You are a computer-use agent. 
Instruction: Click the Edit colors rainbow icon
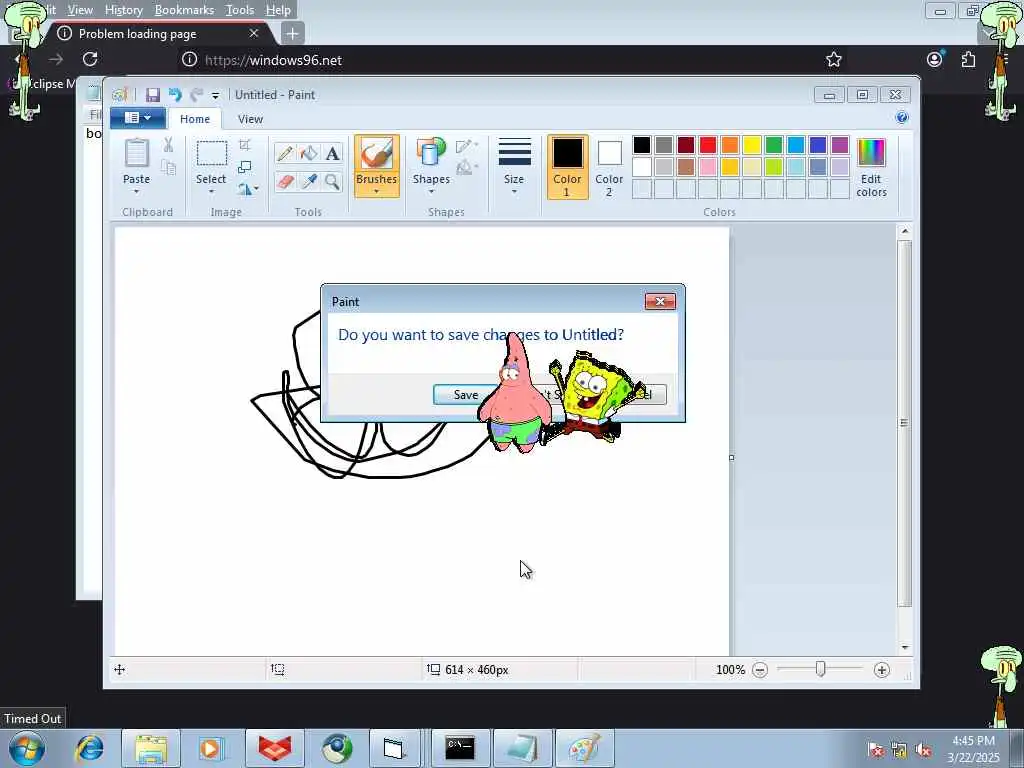871,153
